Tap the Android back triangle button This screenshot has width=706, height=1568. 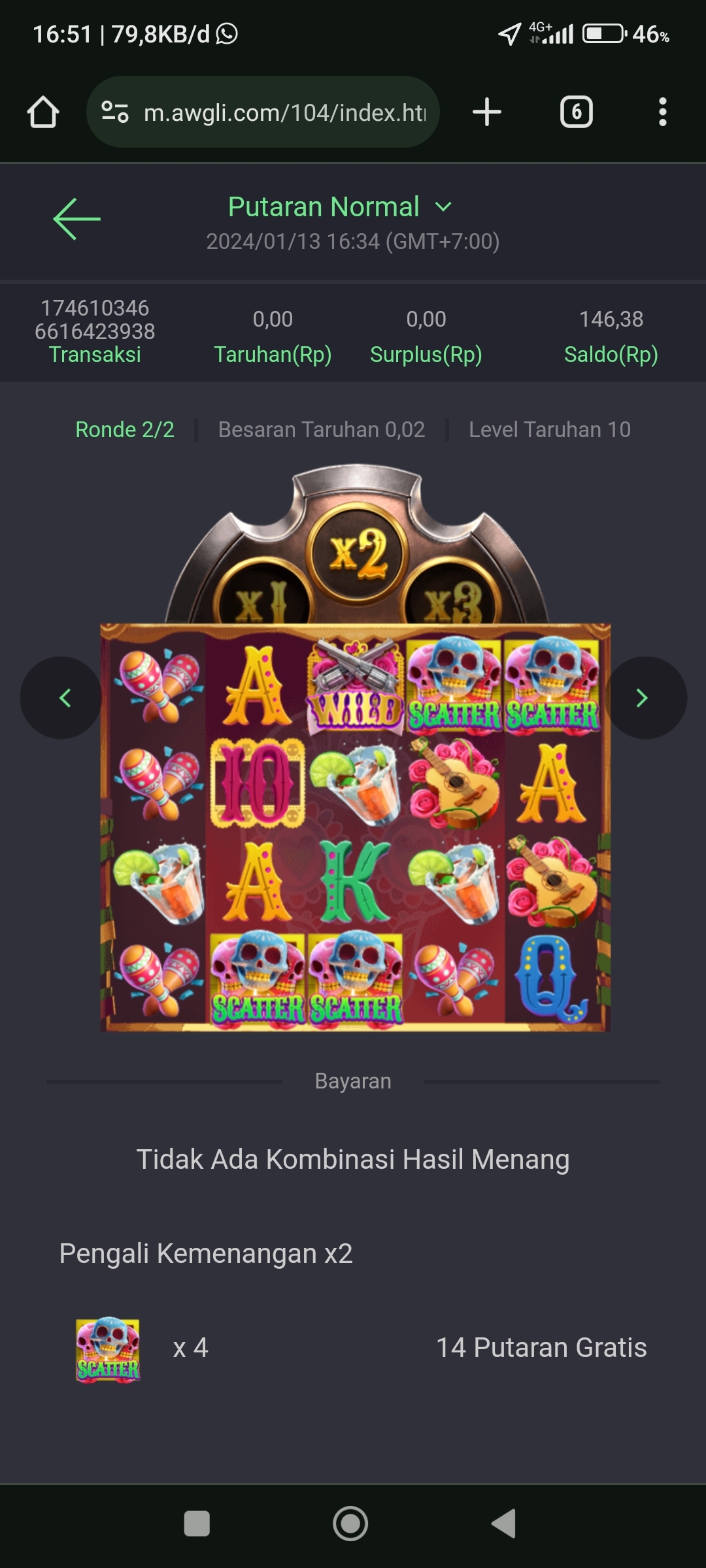(x=504, y=1523)
